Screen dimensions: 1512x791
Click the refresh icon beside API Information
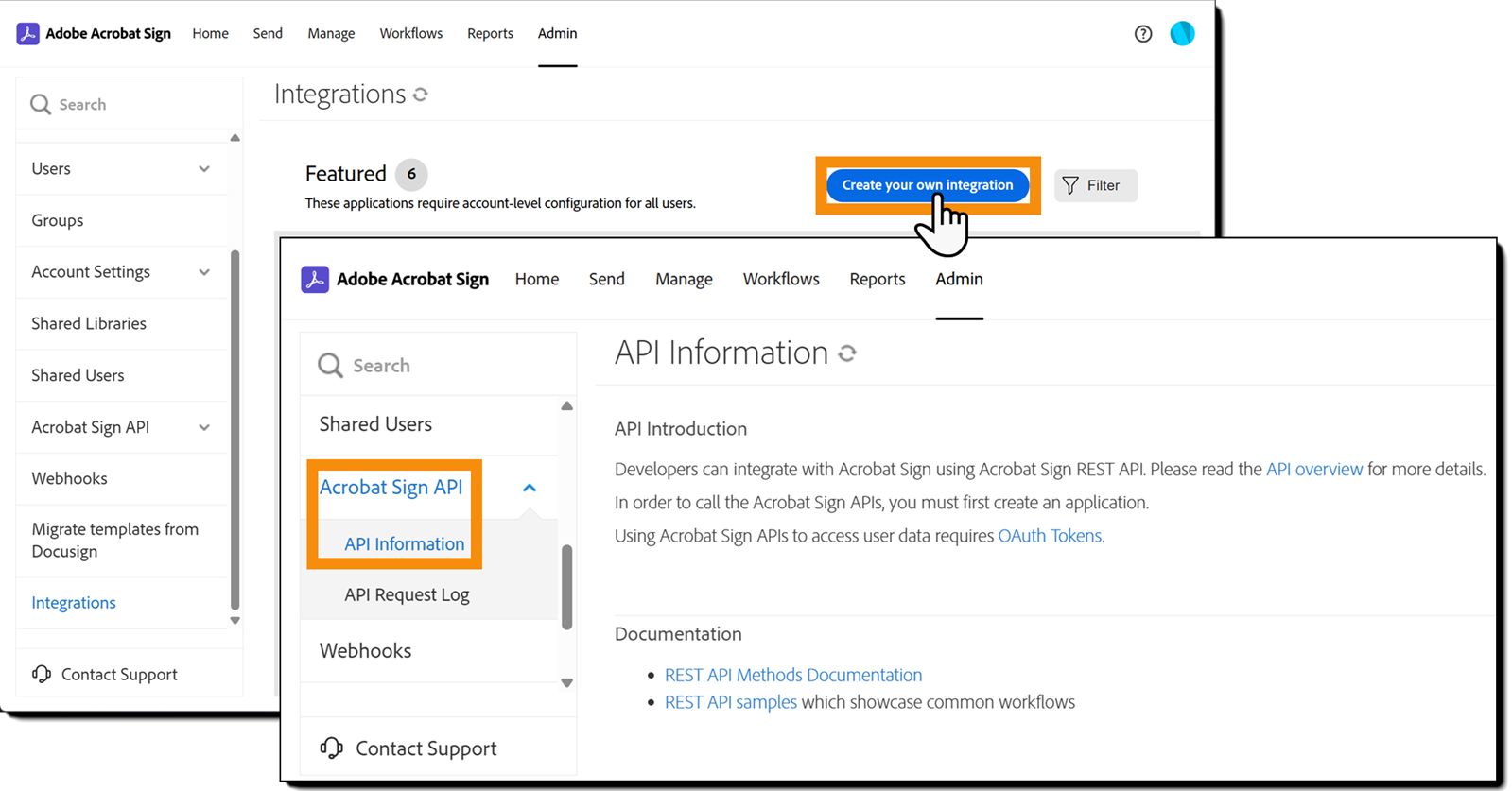[x=847, y=353]
